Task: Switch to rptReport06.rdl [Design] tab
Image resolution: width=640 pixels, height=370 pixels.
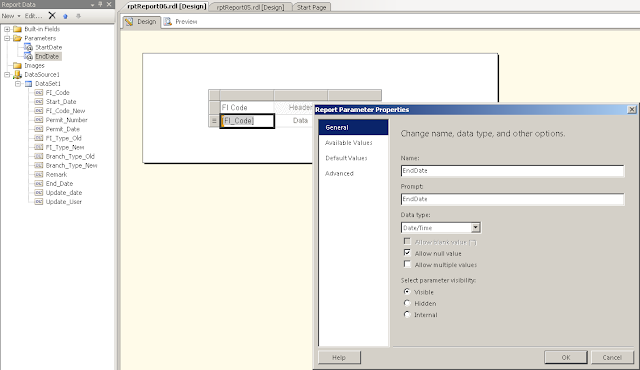Action: tap(167, 7)
